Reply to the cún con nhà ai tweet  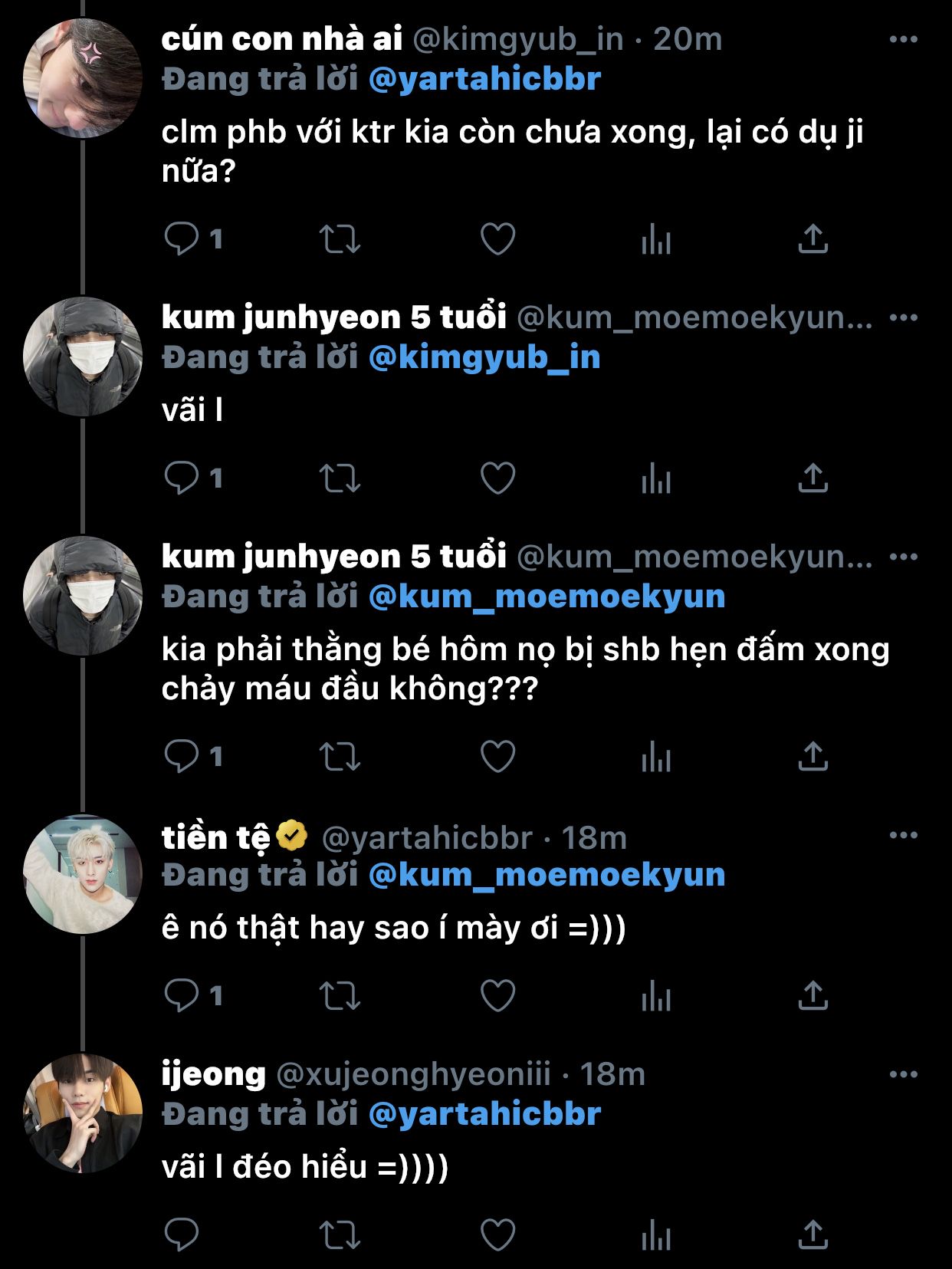click(182, 239)
